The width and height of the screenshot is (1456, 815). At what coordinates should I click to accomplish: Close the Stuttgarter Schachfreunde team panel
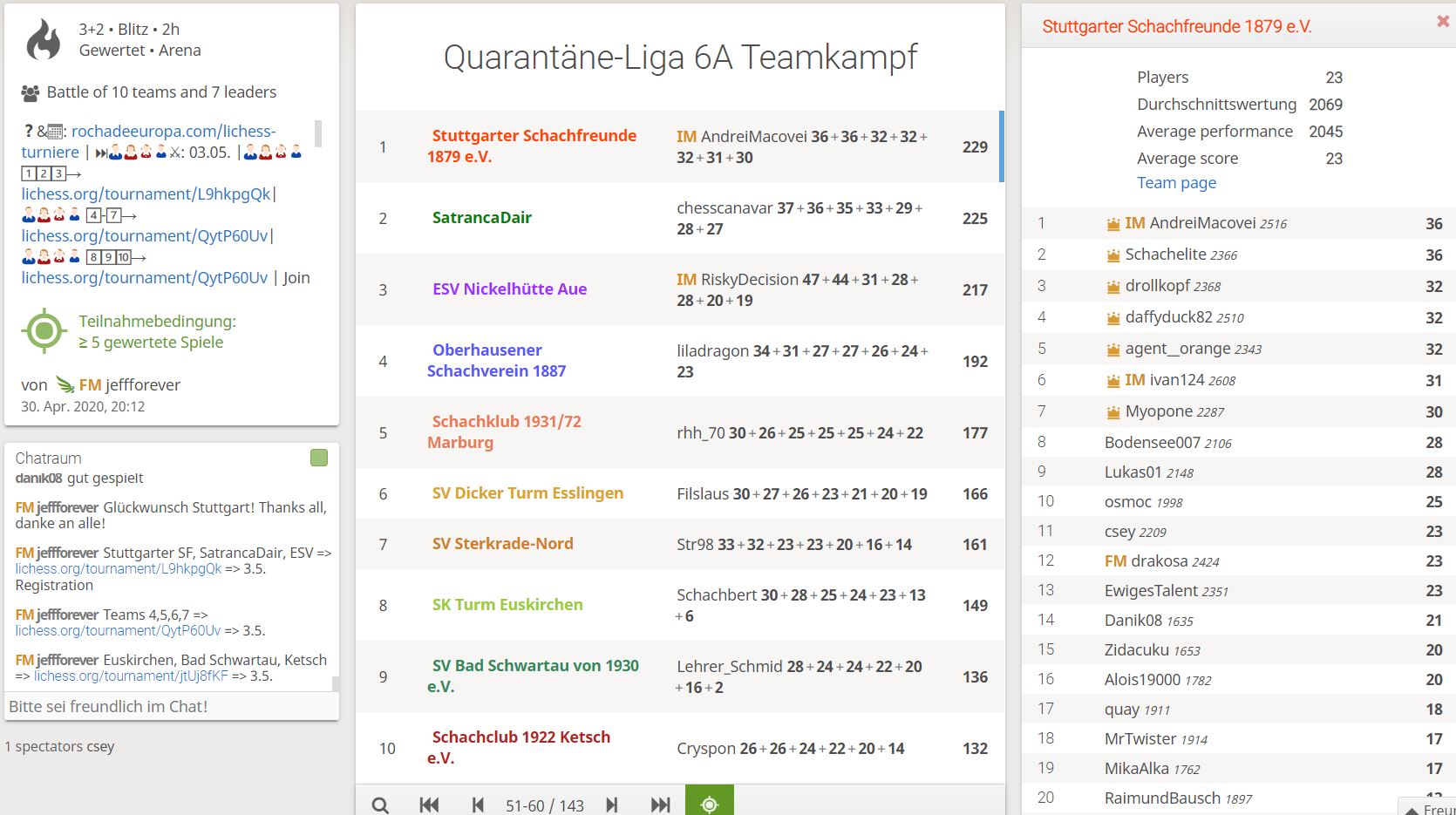coord(1443,22)
